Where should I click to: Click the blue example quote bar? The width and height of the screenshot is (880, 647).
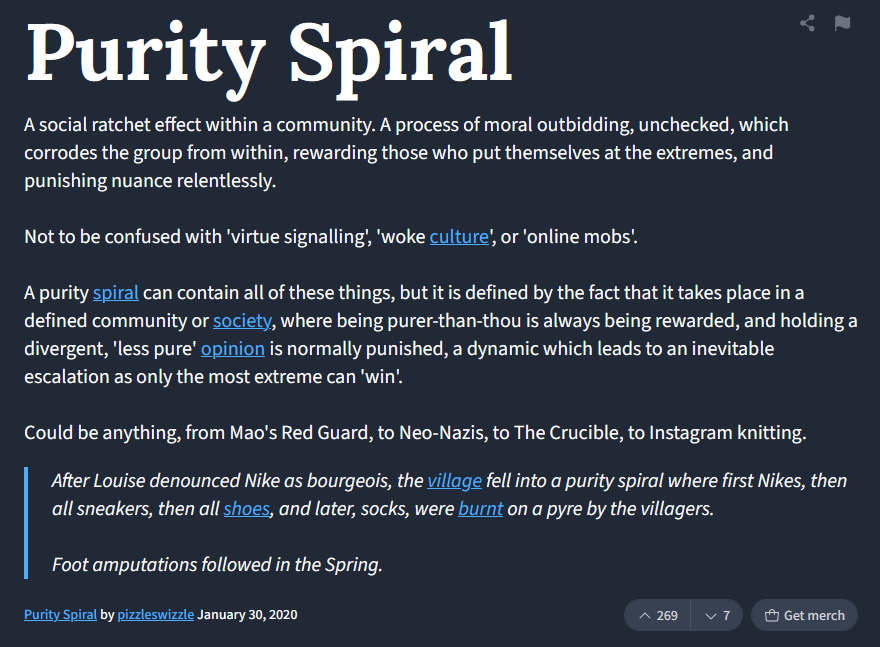[26, 523]
